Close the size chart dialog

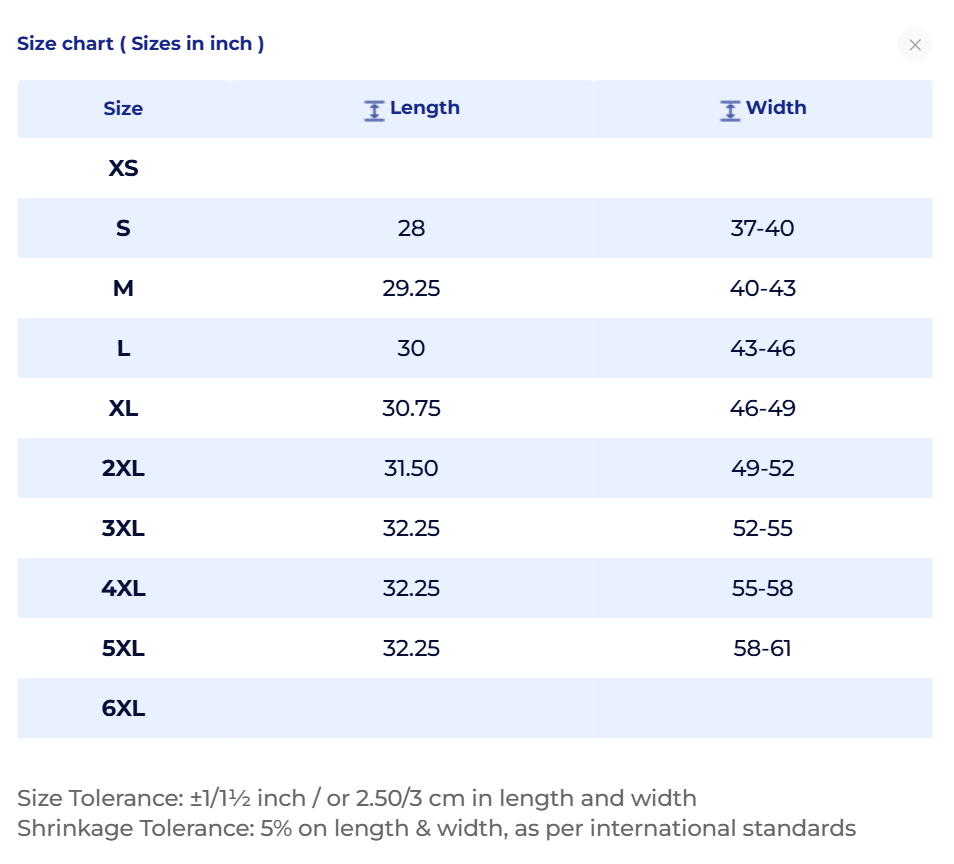click(914, 45)
